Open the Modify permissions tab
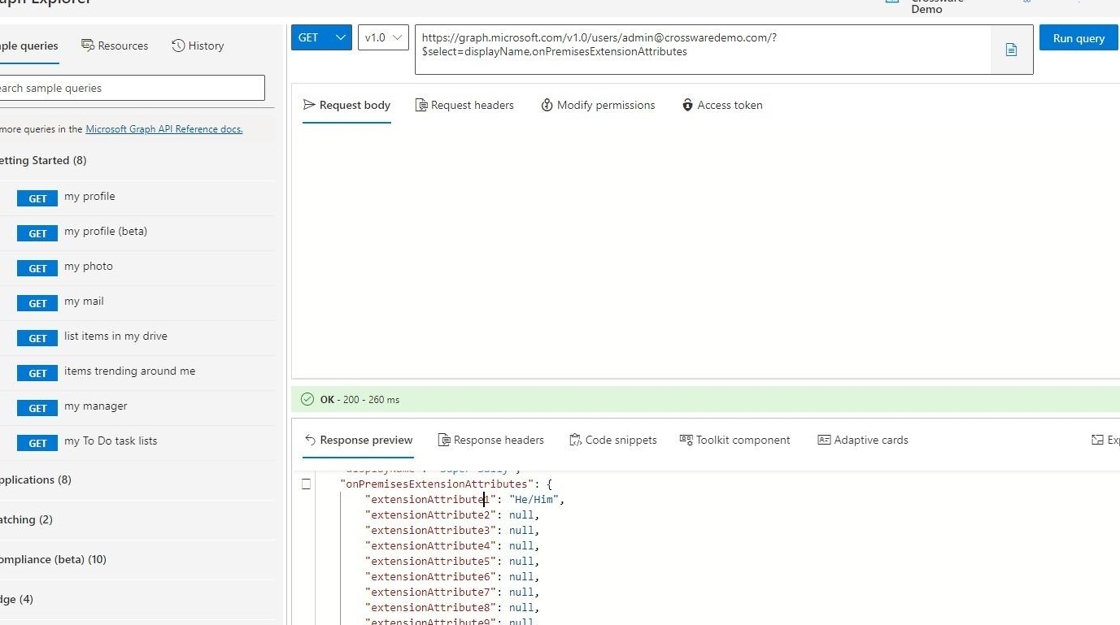1120x625 pixels. tap(598, 105)
